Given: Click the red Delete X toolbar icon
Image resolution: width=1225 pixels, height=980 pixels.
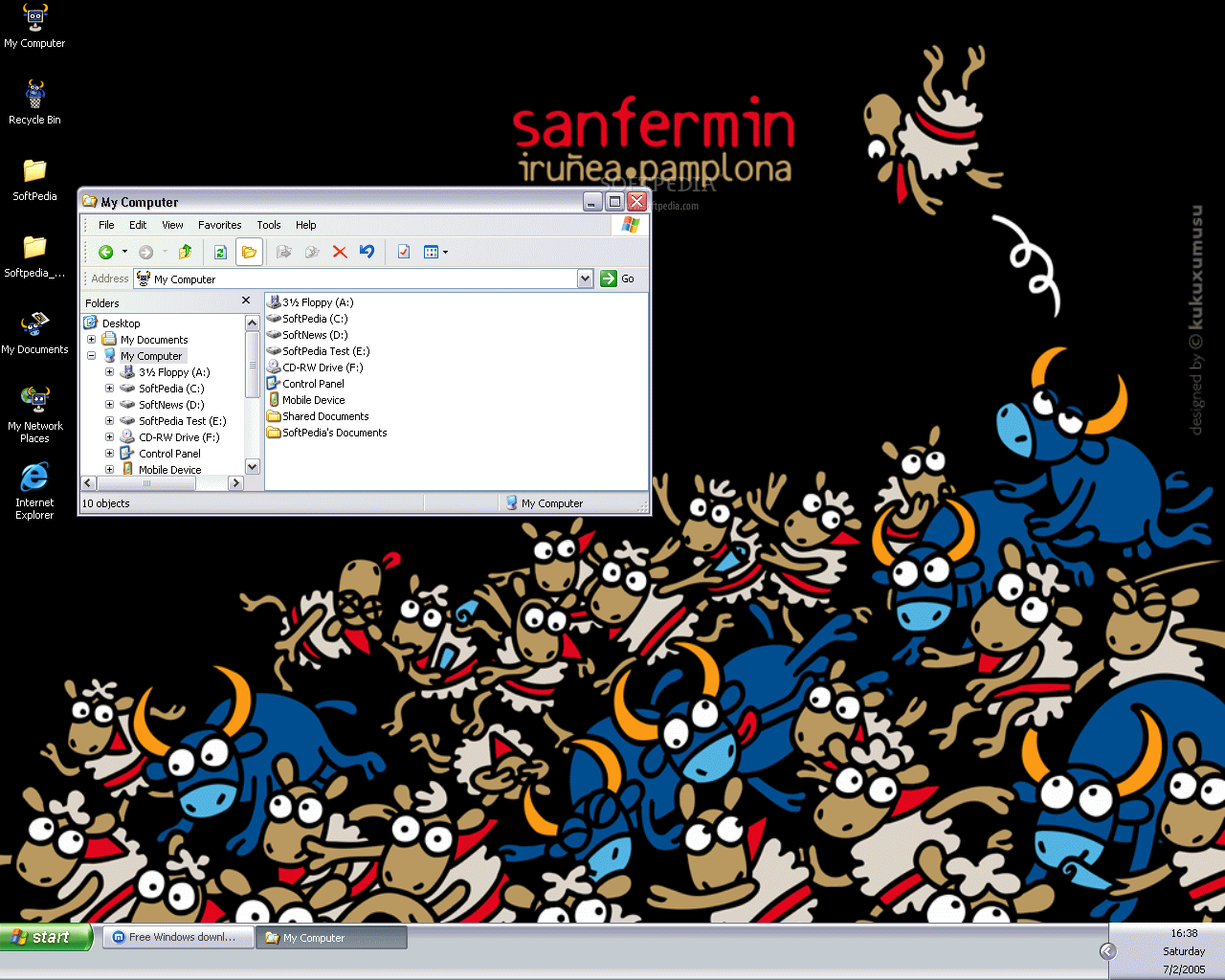Looking at the screenshot, I should click(339, 252).
